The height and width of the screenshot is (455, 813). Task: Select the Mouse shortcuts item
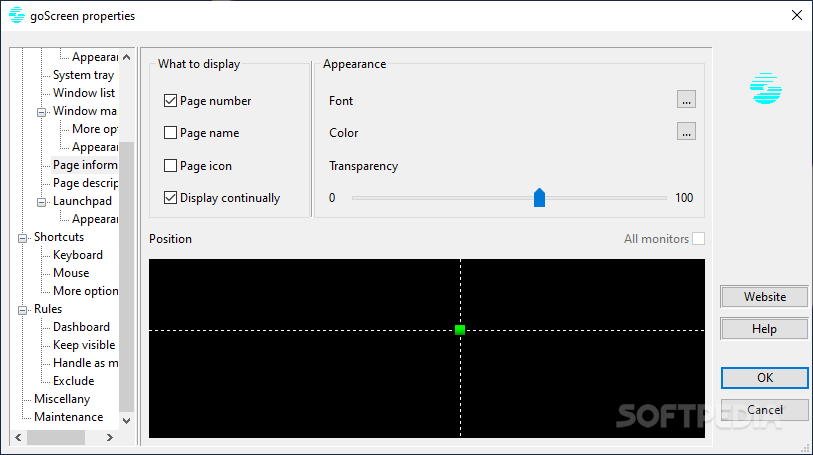[71, 273]
